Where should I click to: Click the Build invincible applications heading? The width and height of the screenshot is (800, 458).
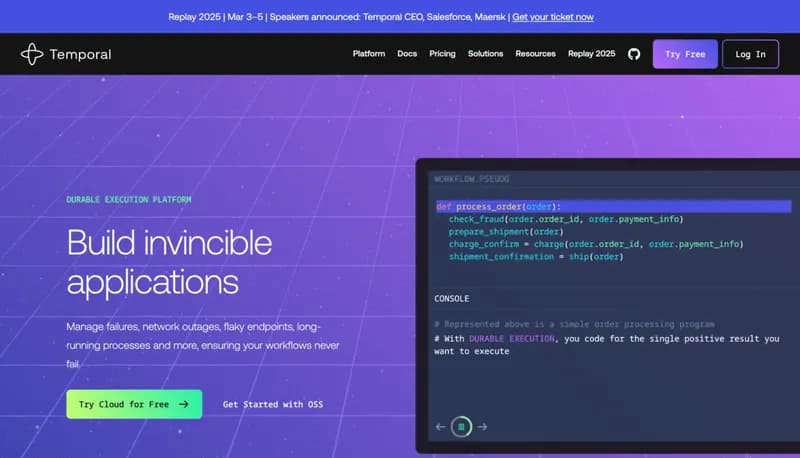169,262
